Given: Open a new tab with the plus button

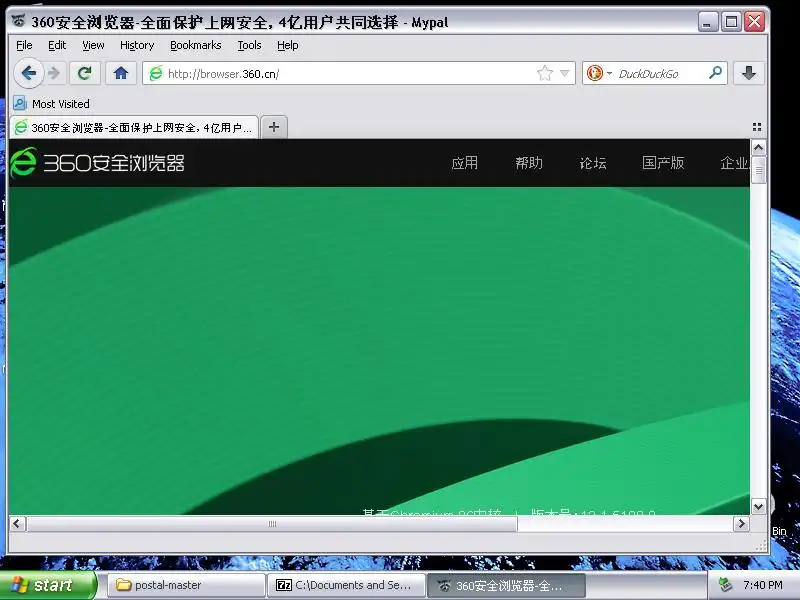Looking at the screenshot, I should tap(274, 127).
